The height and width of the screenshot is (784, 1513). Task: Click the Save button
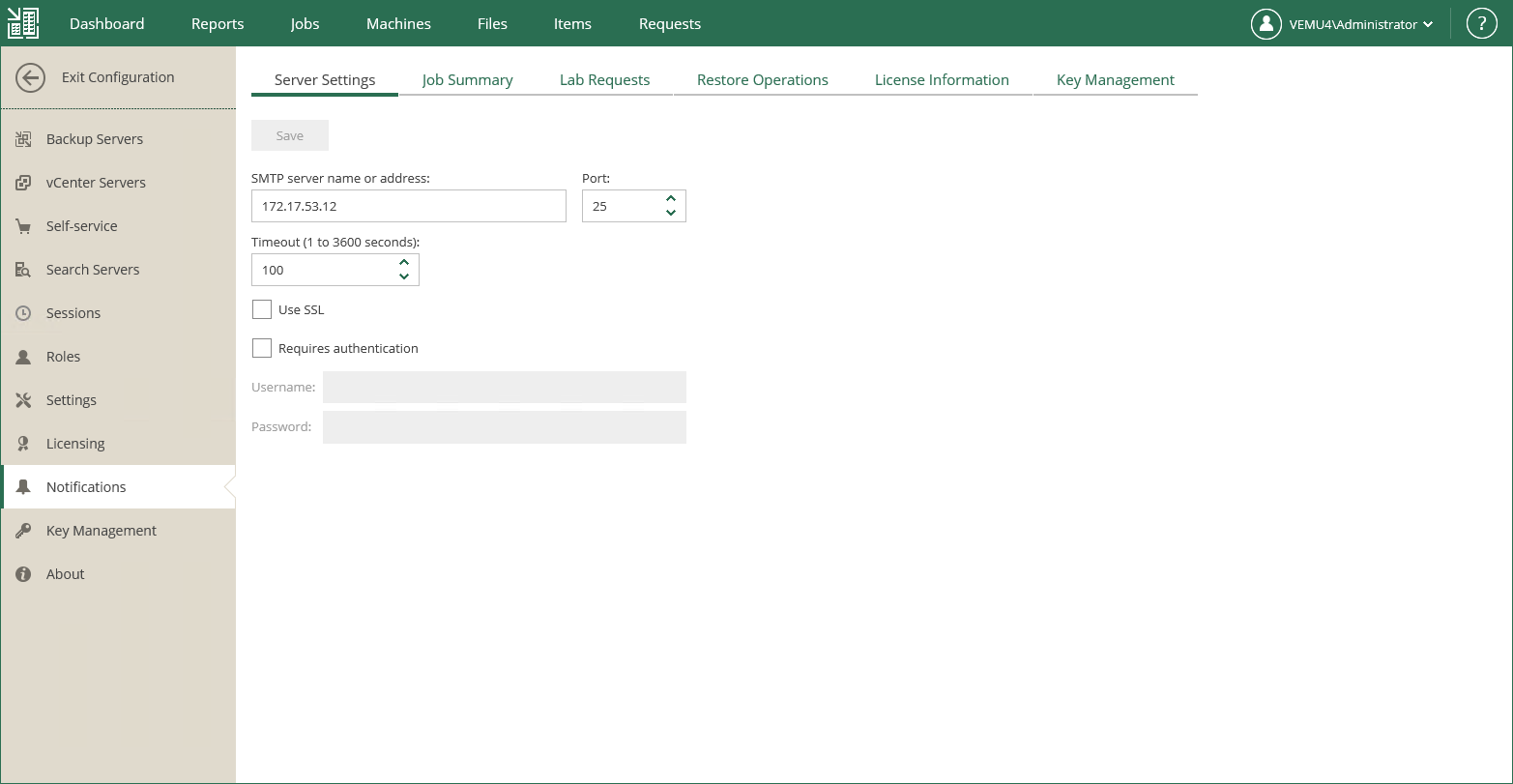tap(290, 135)
